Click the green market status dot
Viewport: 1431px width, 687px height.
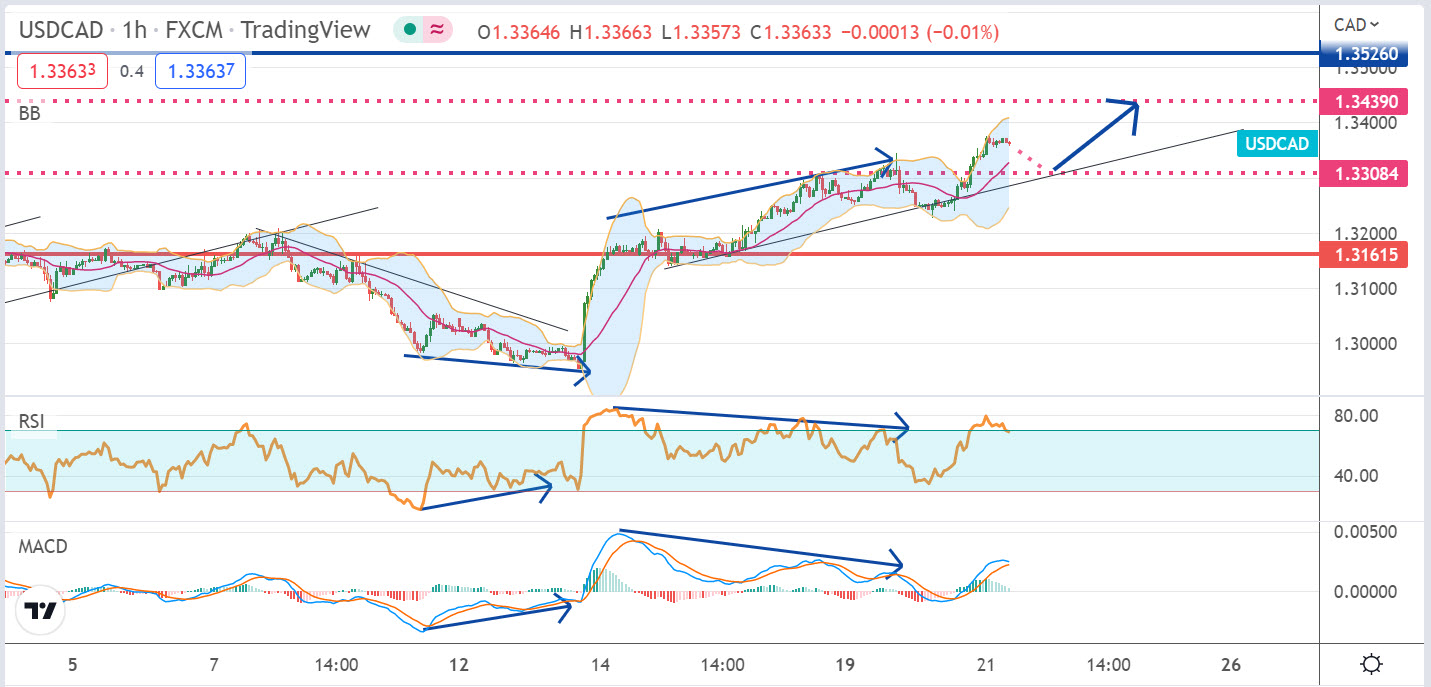click(410, 31)
